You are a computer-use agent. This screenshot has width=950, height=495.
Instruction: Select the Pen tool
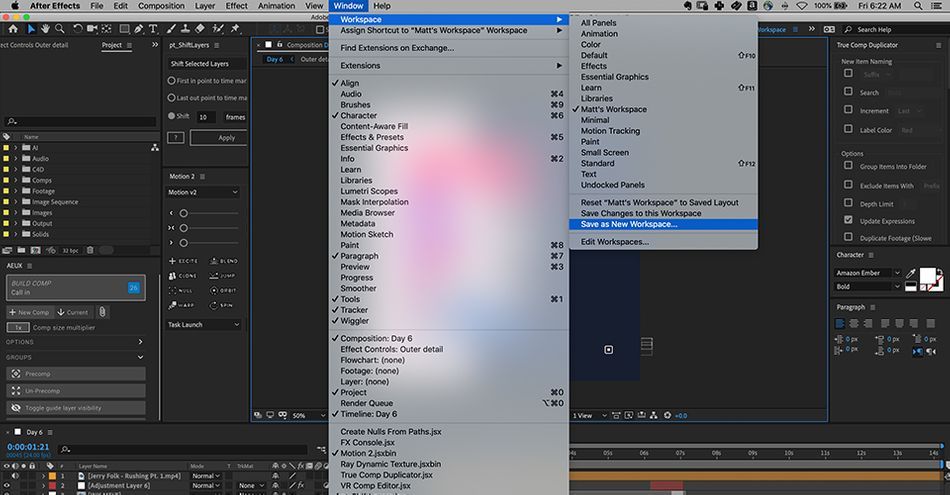click(x=139, y=29)
